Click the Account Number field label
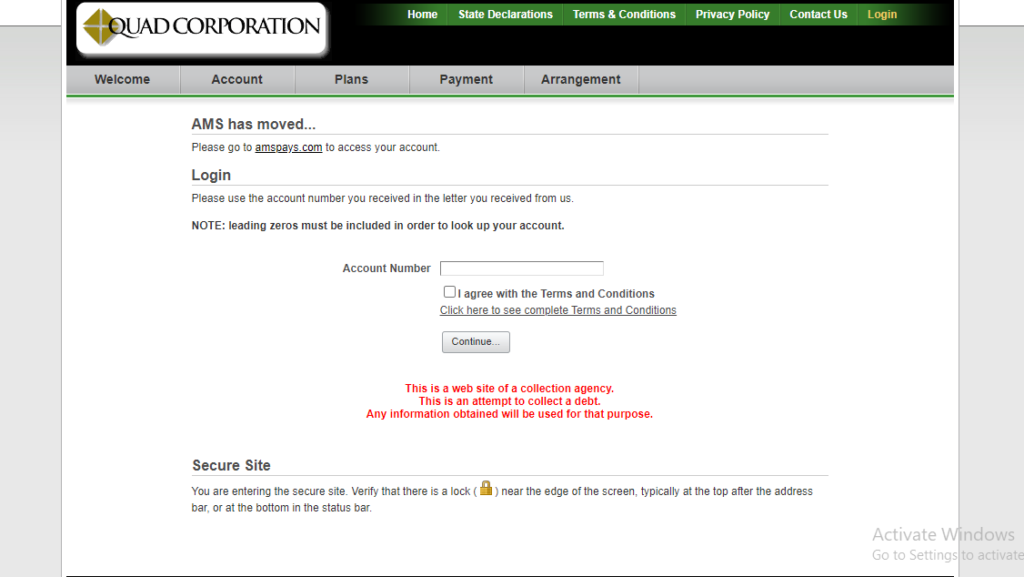 tap(386, 269)
